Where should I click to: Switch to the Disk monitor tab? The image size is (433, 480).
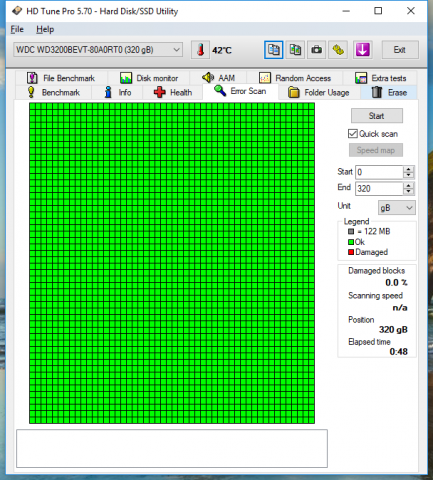[x=149, y=78]
